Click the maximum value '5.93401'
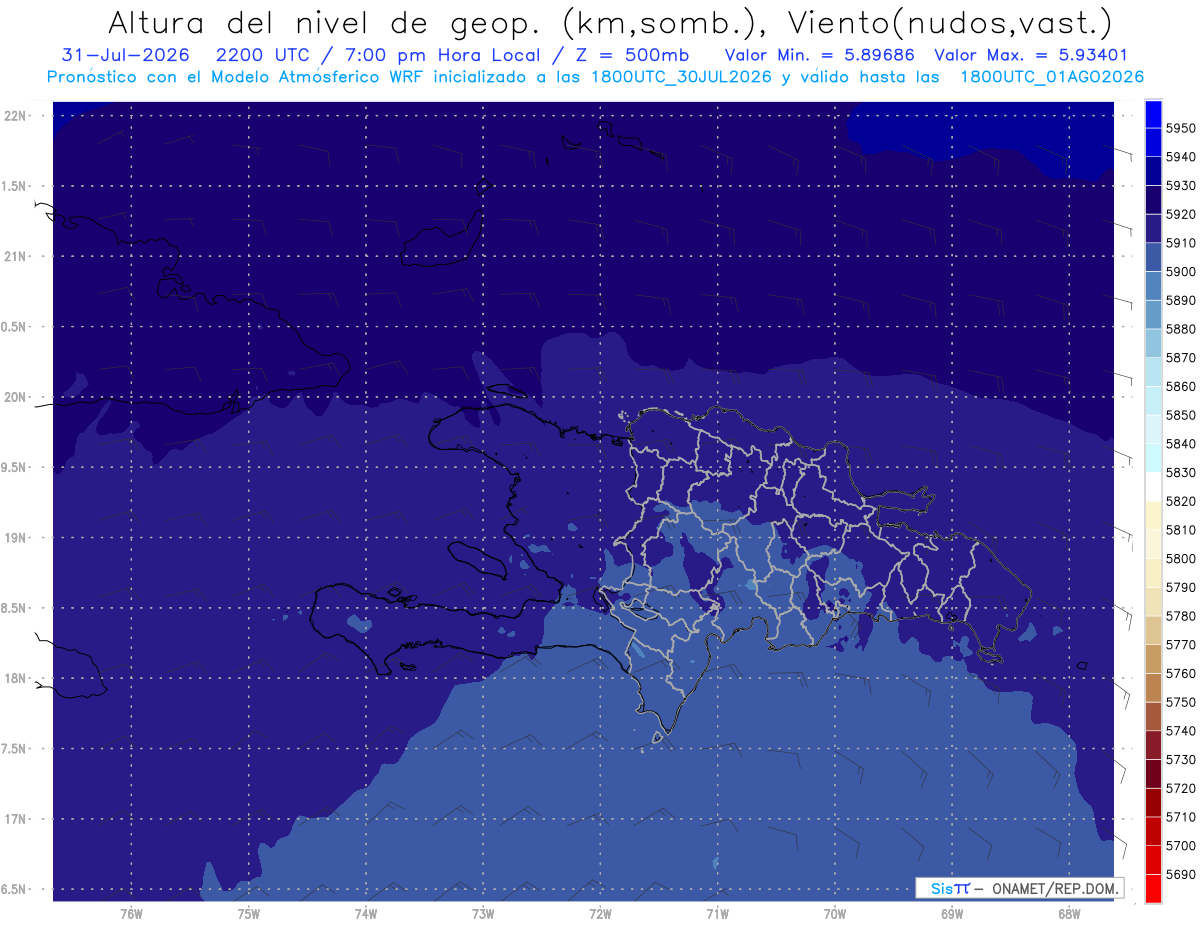This screenshot has width=1200, height=927. [1093, 55]
